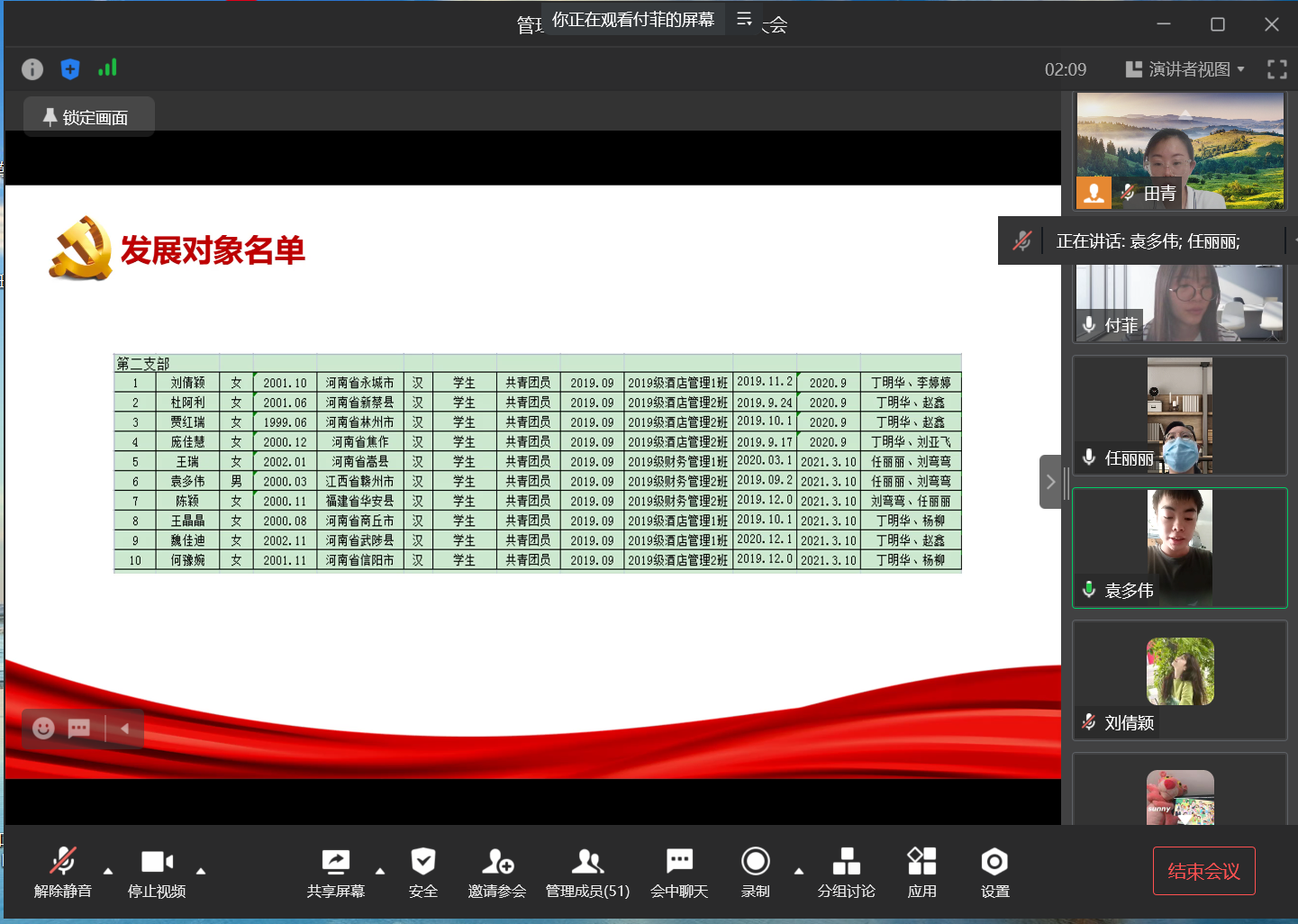Open the Security (安全) shield icon
The height and width of the screenshot is (924, 1298).
pos(422,871)
